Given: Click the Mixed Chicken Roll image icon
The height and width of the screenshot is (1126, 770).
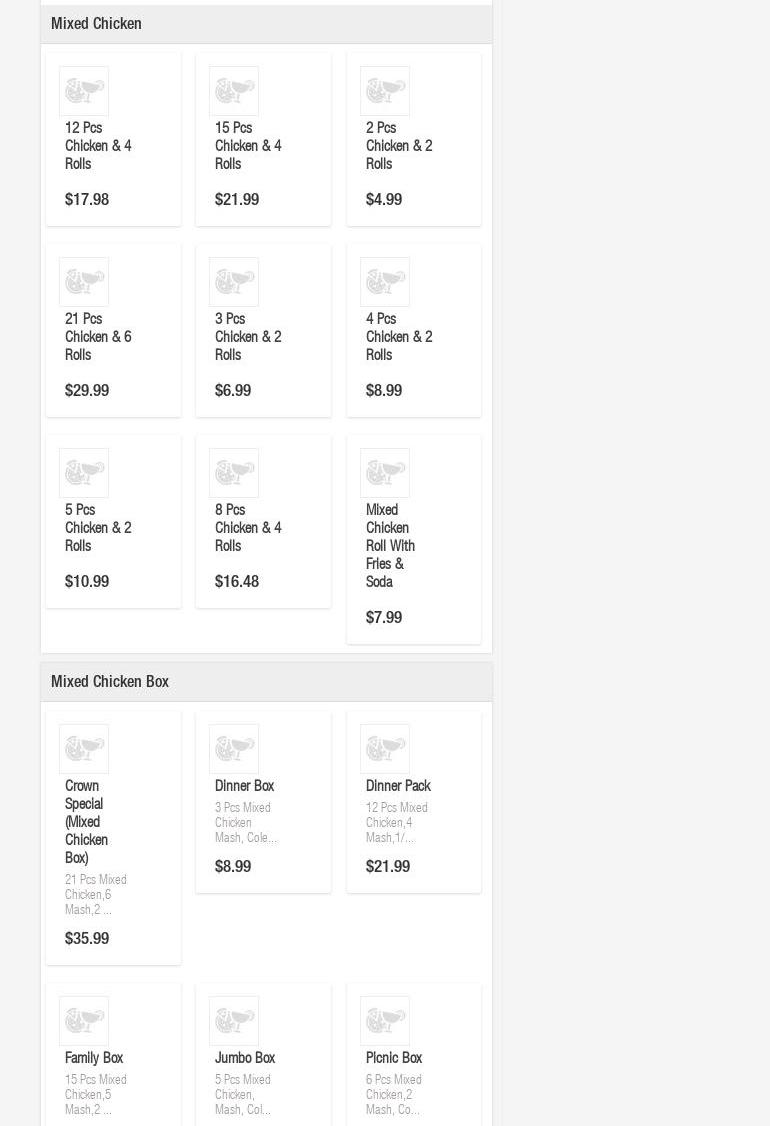Looking at the screenshot, I should (x=385, y=474).
